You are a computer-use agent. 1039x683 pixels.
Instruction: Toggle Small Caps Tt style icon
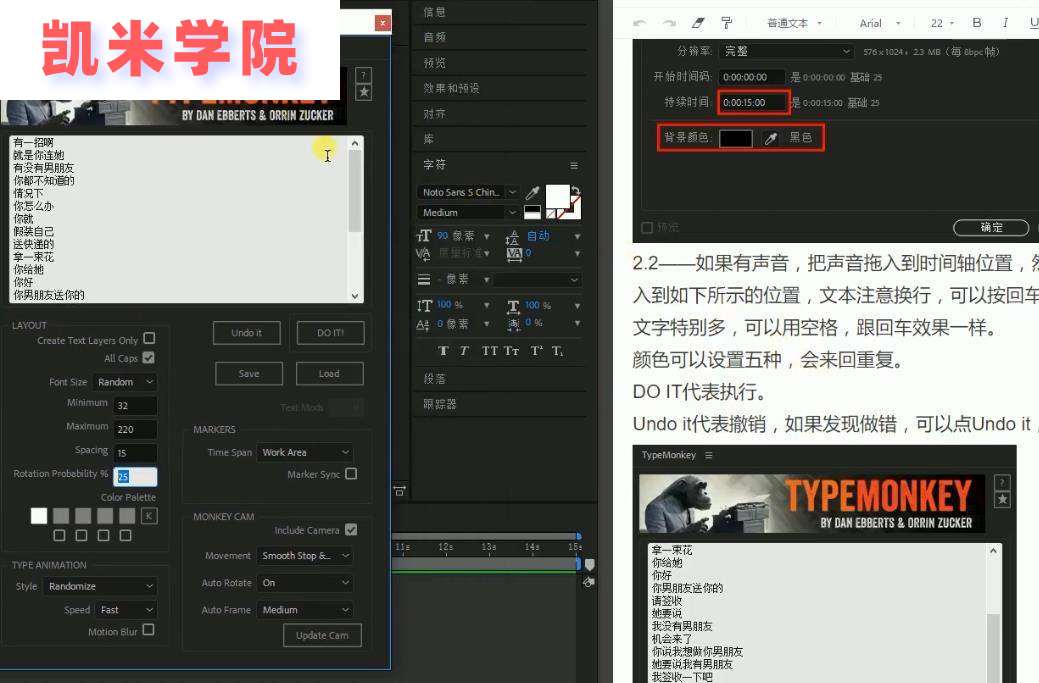click(511, 350)
